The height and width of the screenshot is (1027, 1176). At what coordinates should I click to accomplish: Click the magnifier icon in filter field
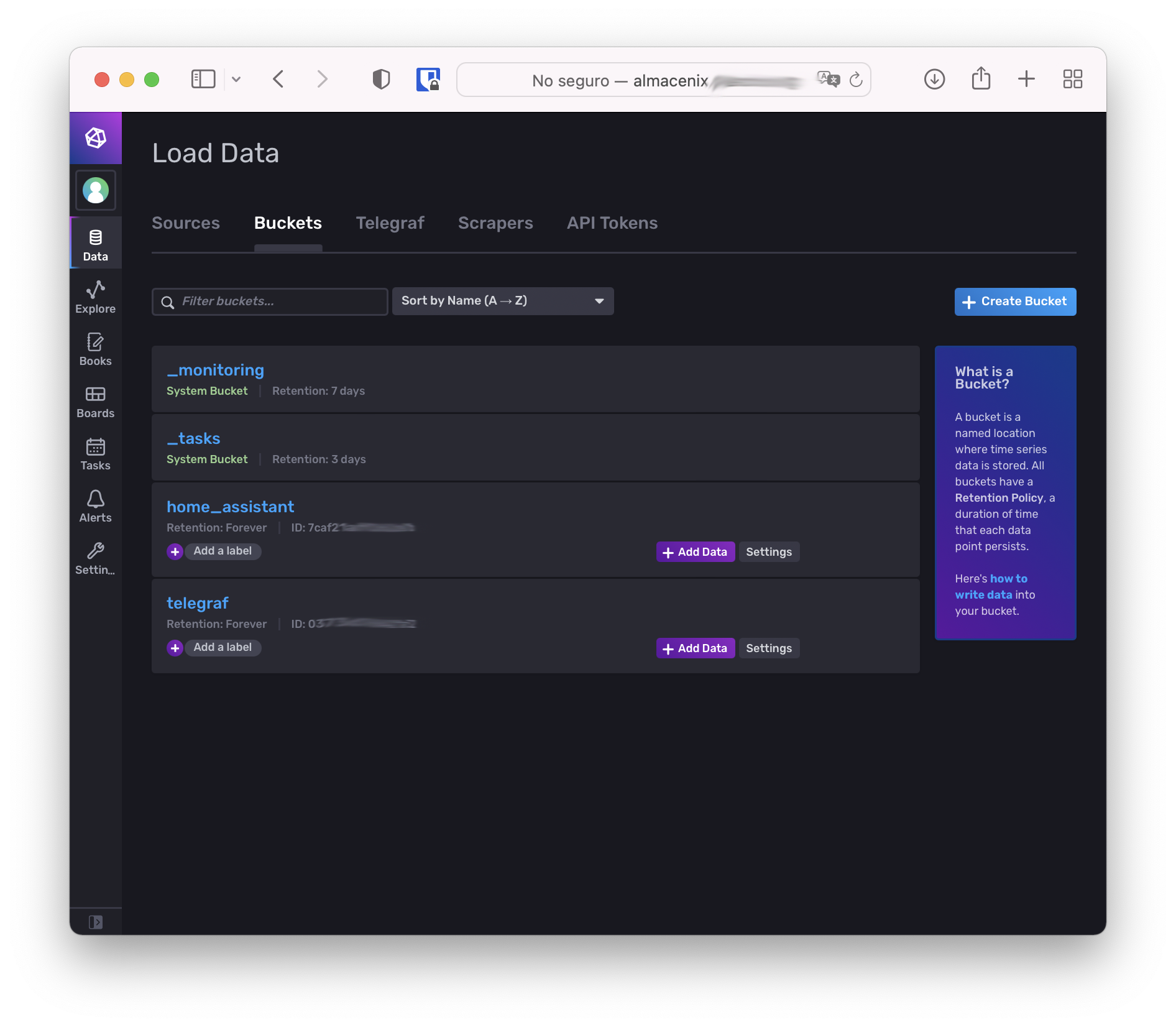167,302
